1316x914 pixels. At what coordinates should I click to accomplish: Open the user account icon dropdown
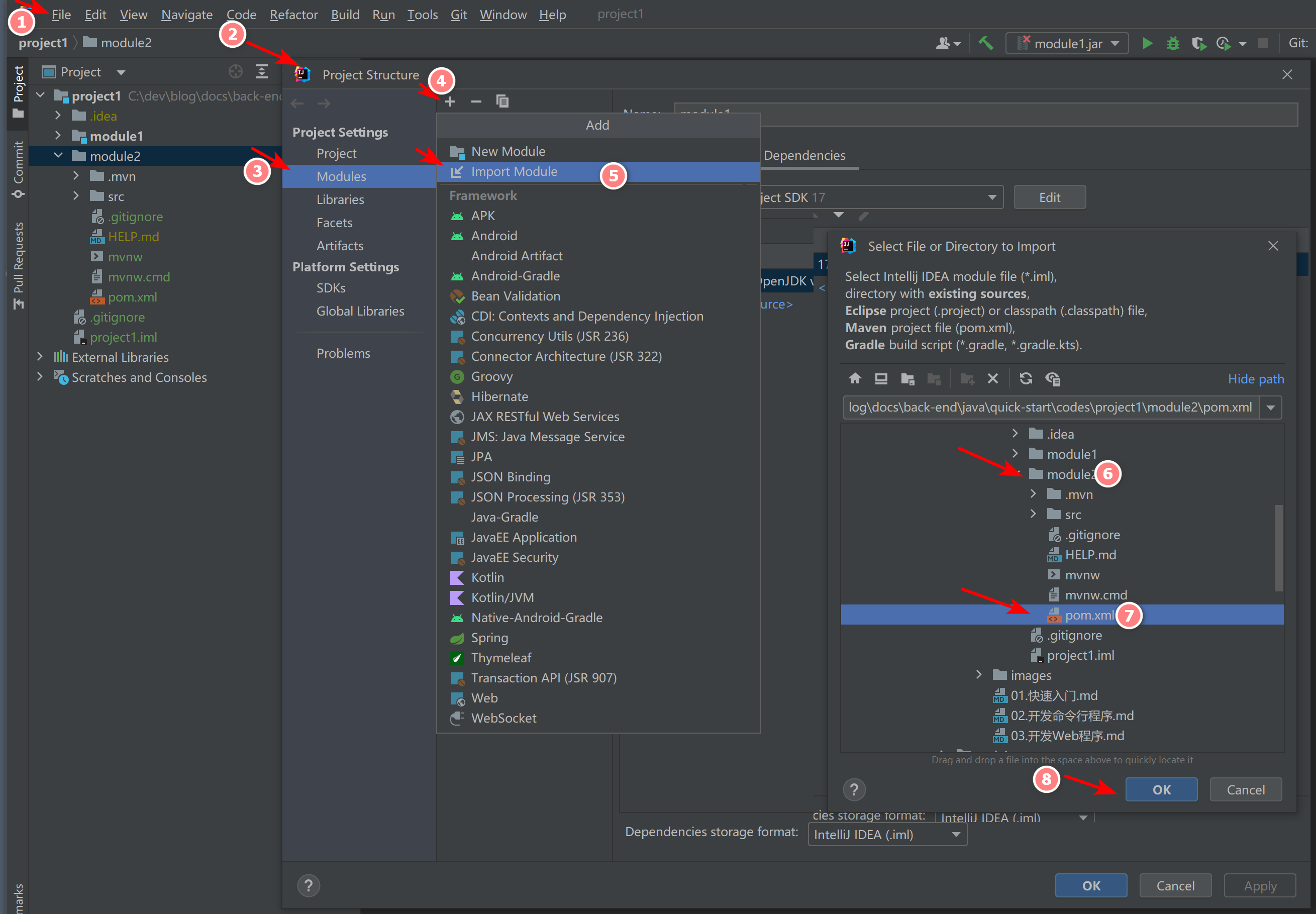point(948,44)
